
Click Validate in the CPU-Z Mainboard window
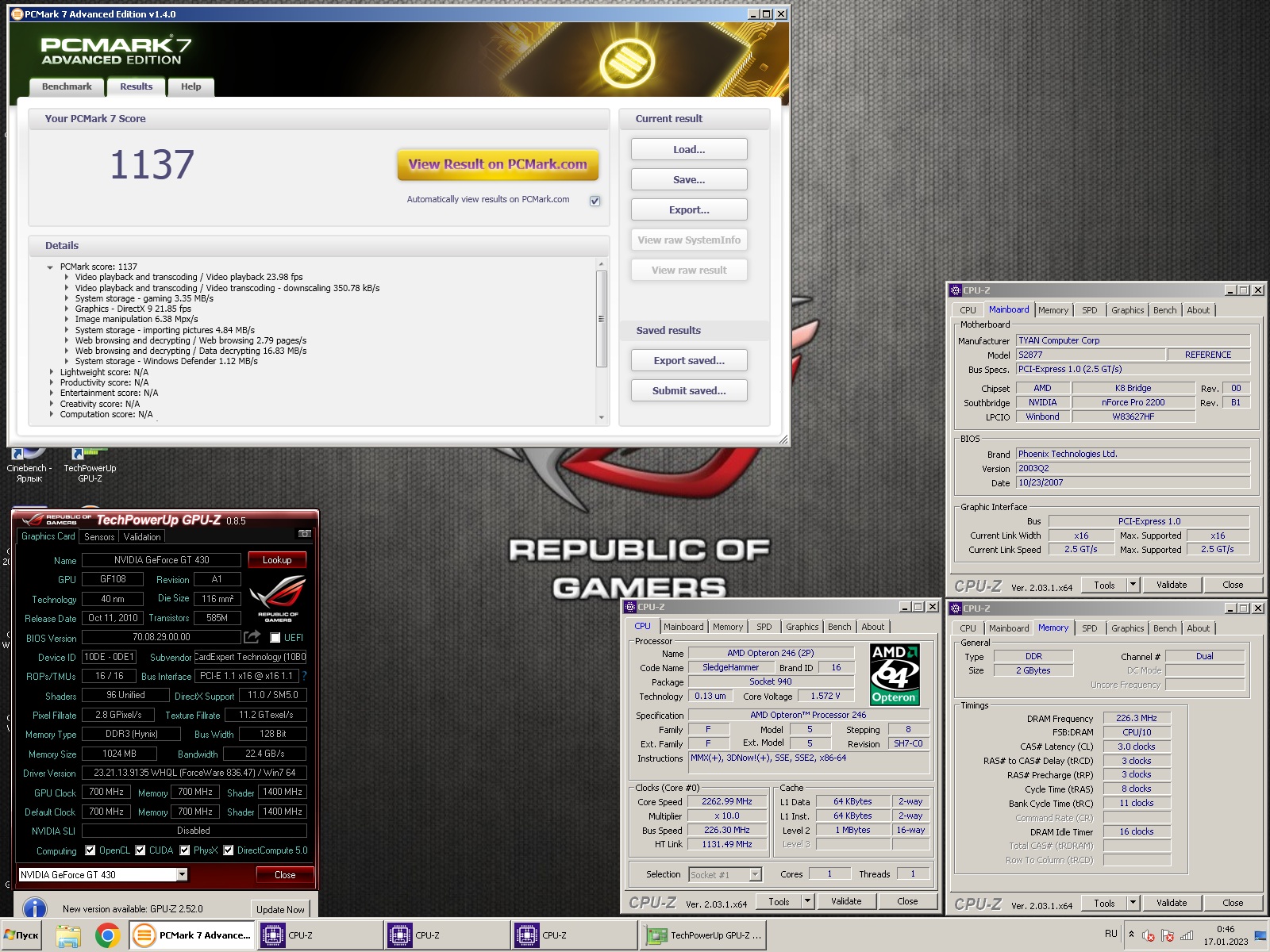(1172, 585)
